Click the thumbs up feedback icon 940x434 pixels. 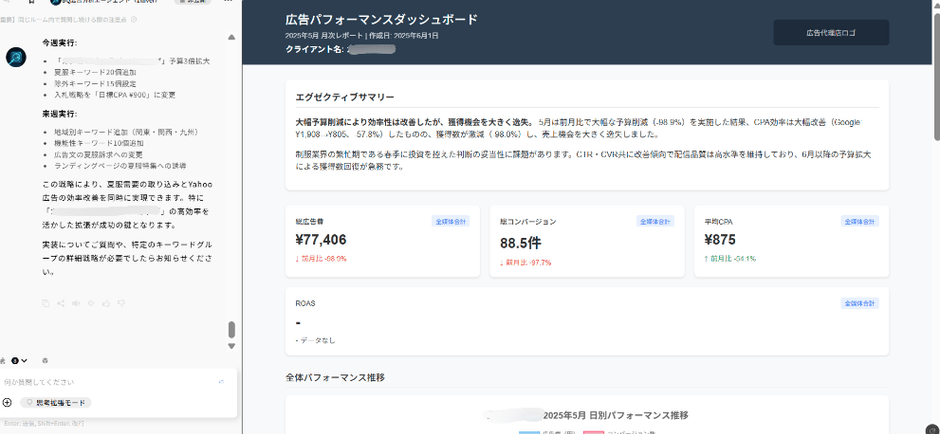click(106, 303)
